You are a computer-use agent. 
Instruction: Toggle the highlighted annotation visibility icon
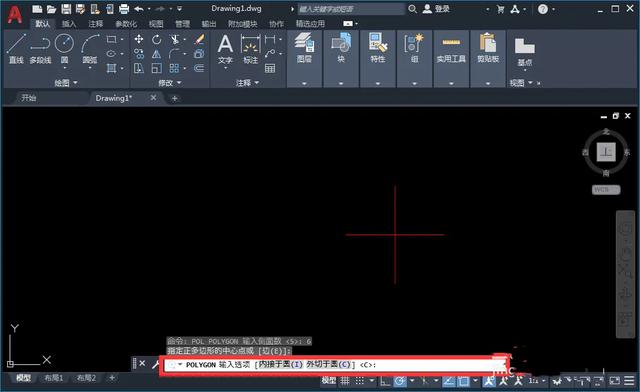coord(489,381)
